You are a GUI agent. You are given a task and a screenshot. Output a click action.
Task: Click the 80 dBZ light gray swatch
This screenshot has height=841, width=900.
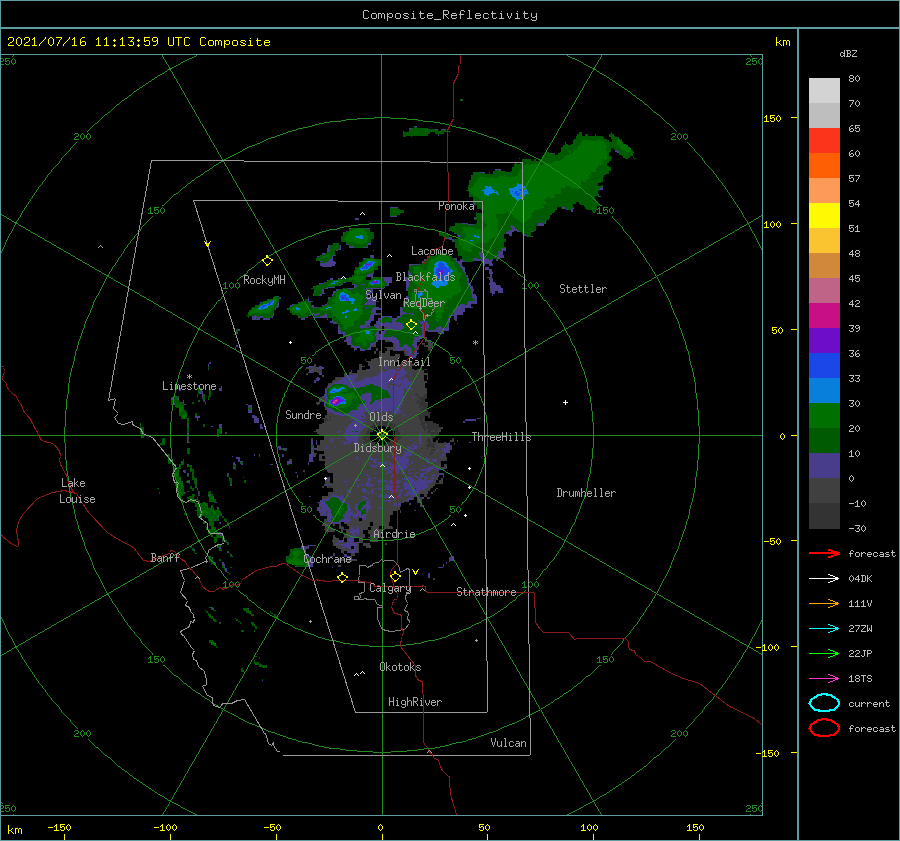click(x=824, y=90)
